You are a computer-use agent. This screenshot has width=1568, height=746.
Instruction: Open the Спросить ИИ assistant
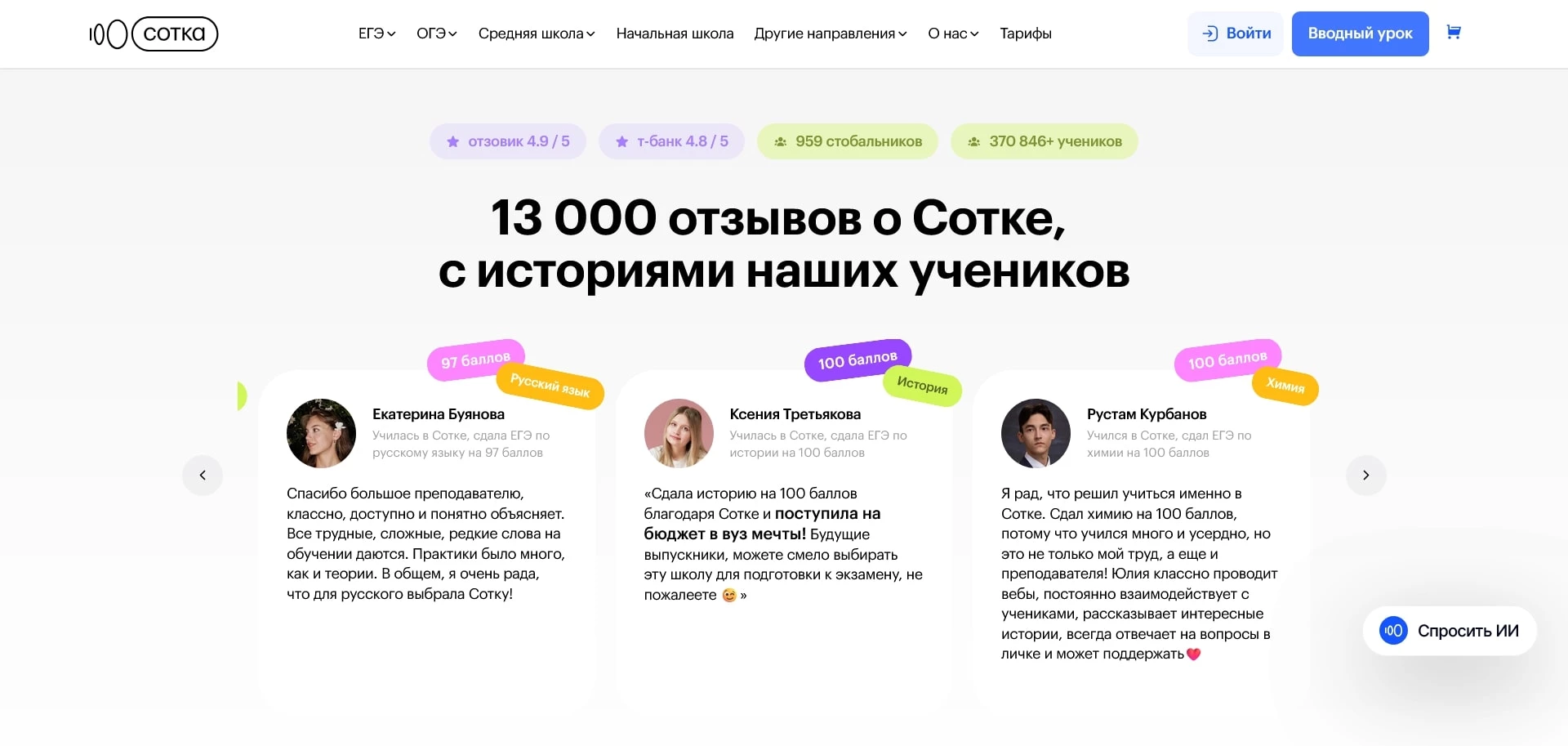1450,631
